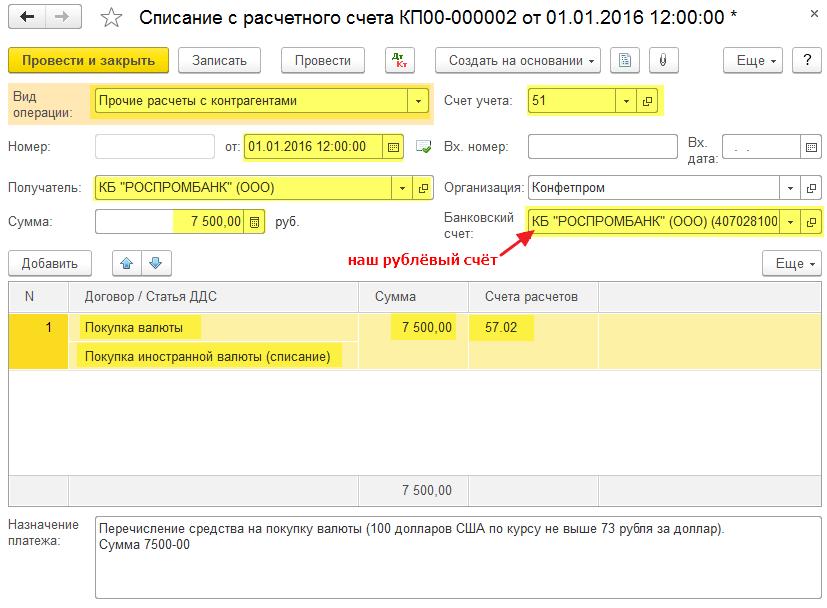
Task: Open the Создать на основании menu
Action: click(x=517, y=60)
